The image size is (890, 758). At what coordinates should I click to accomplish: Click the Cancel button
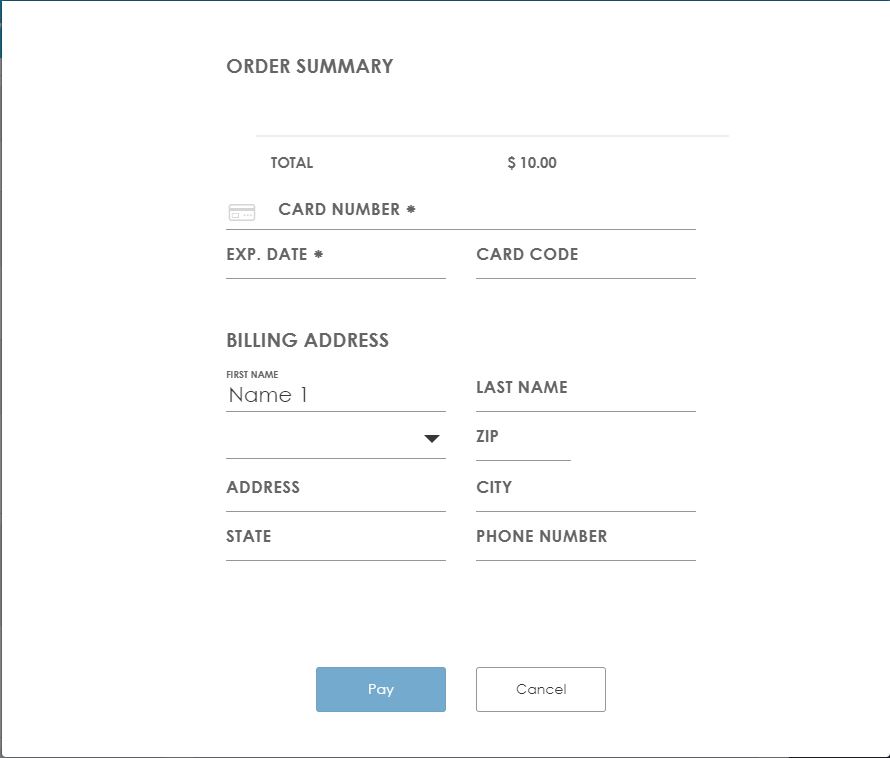(x=540, y=689)
